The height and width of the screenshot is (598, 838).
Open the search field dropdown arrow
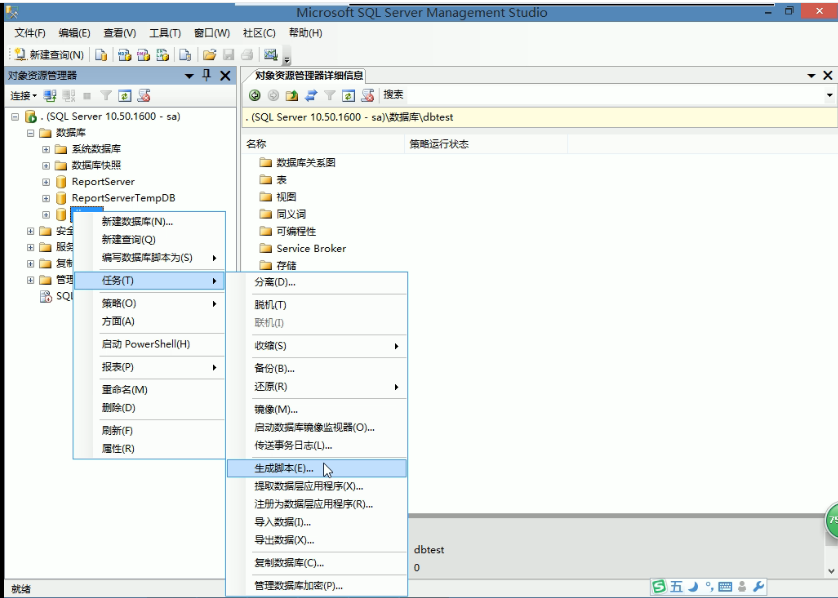(x=829, y=95)
